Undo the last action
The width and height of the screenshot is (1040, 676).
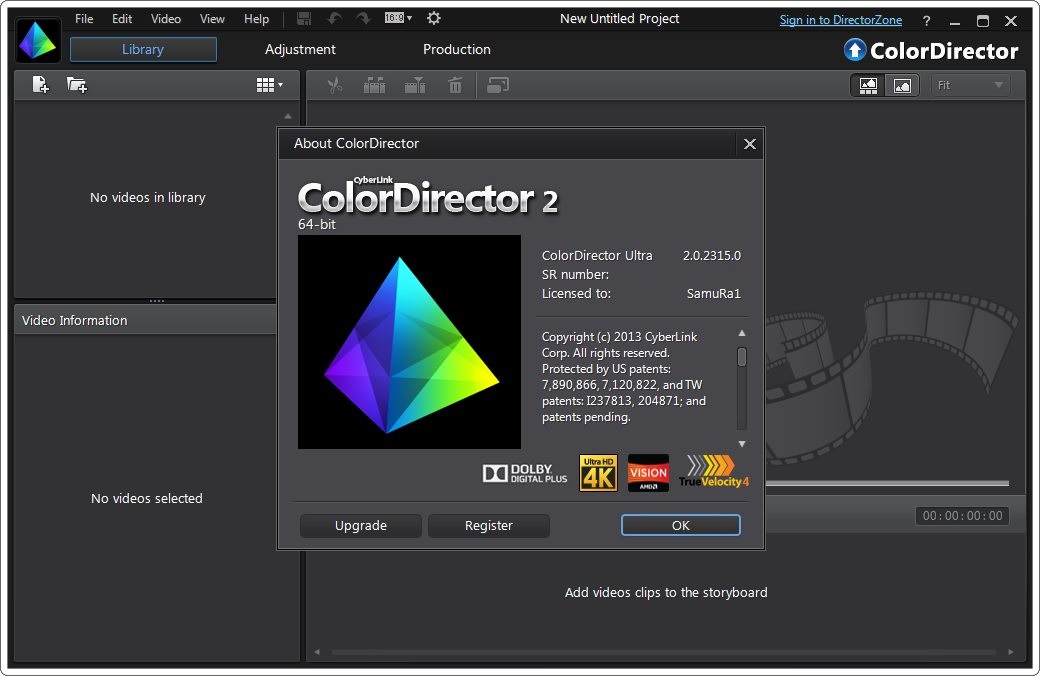[x=335, y=19]
